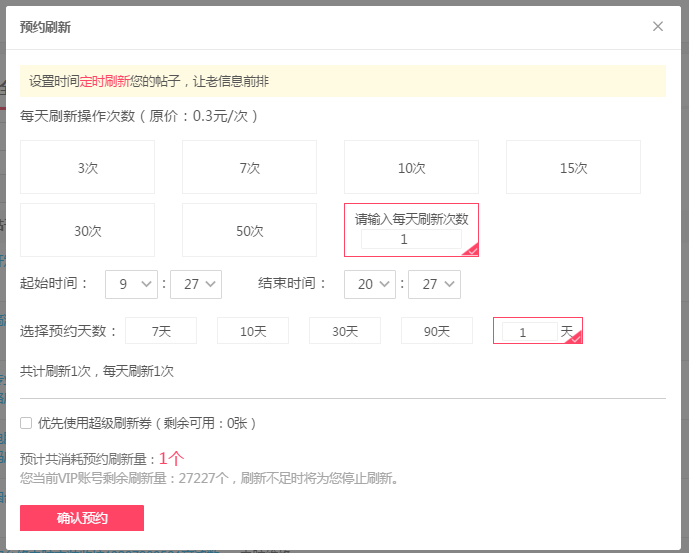
Task: Enable 优先使用超级刷新券 checkbox
Action: pos(26,423)
